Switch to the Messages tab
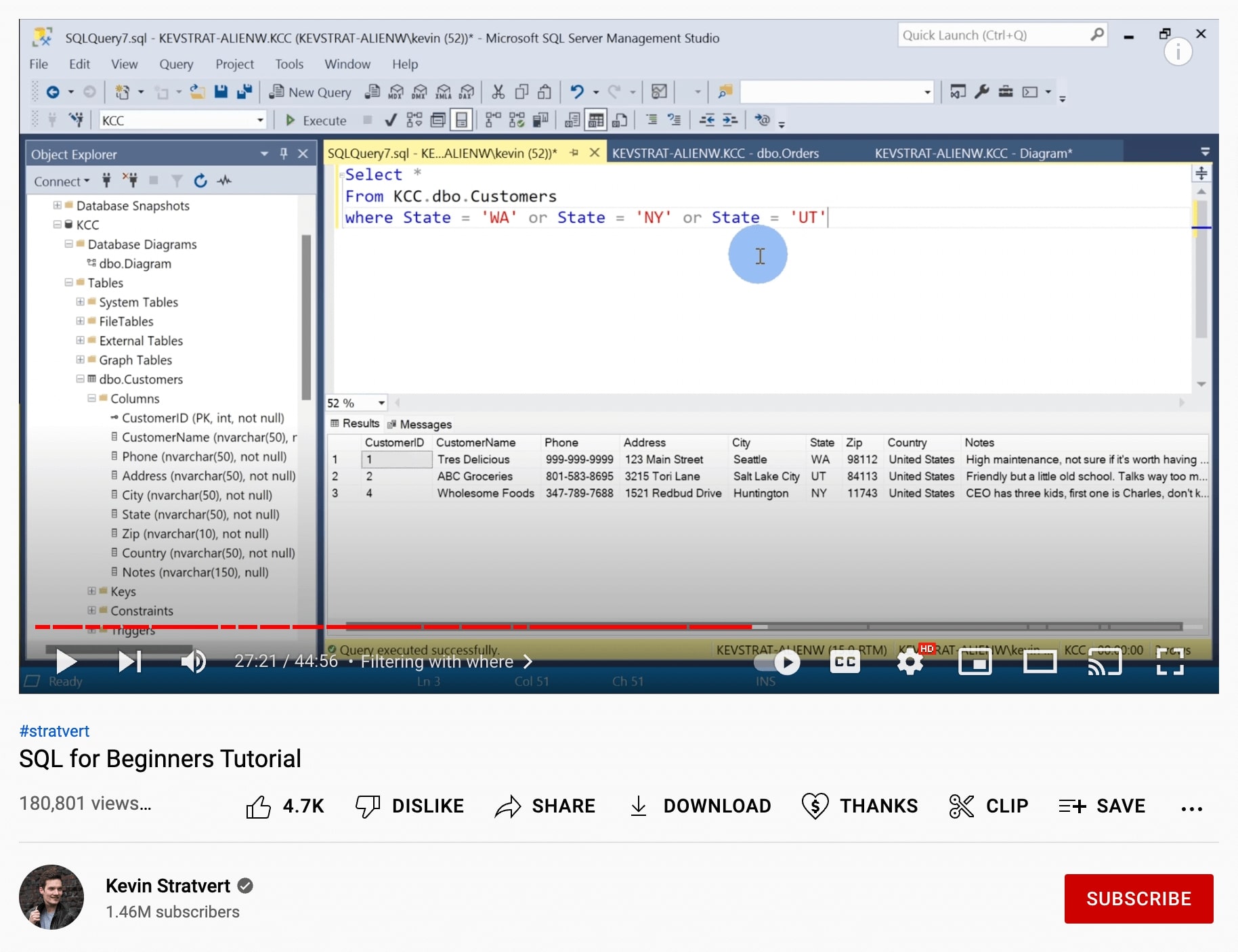 click(420, 425)
